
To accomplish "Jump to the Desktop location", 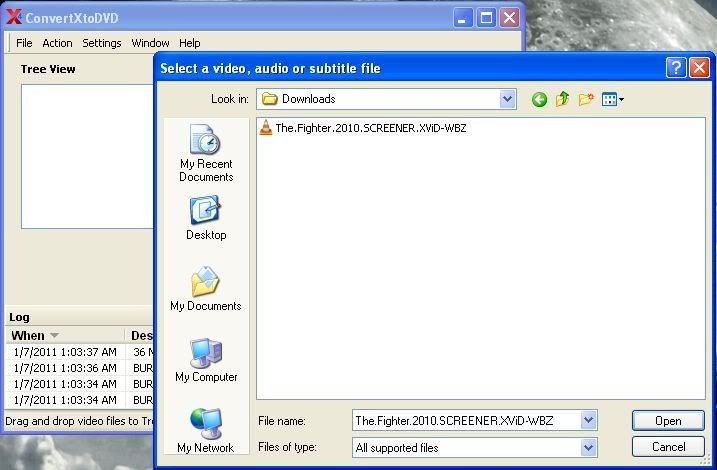I will tap(206, 218).
